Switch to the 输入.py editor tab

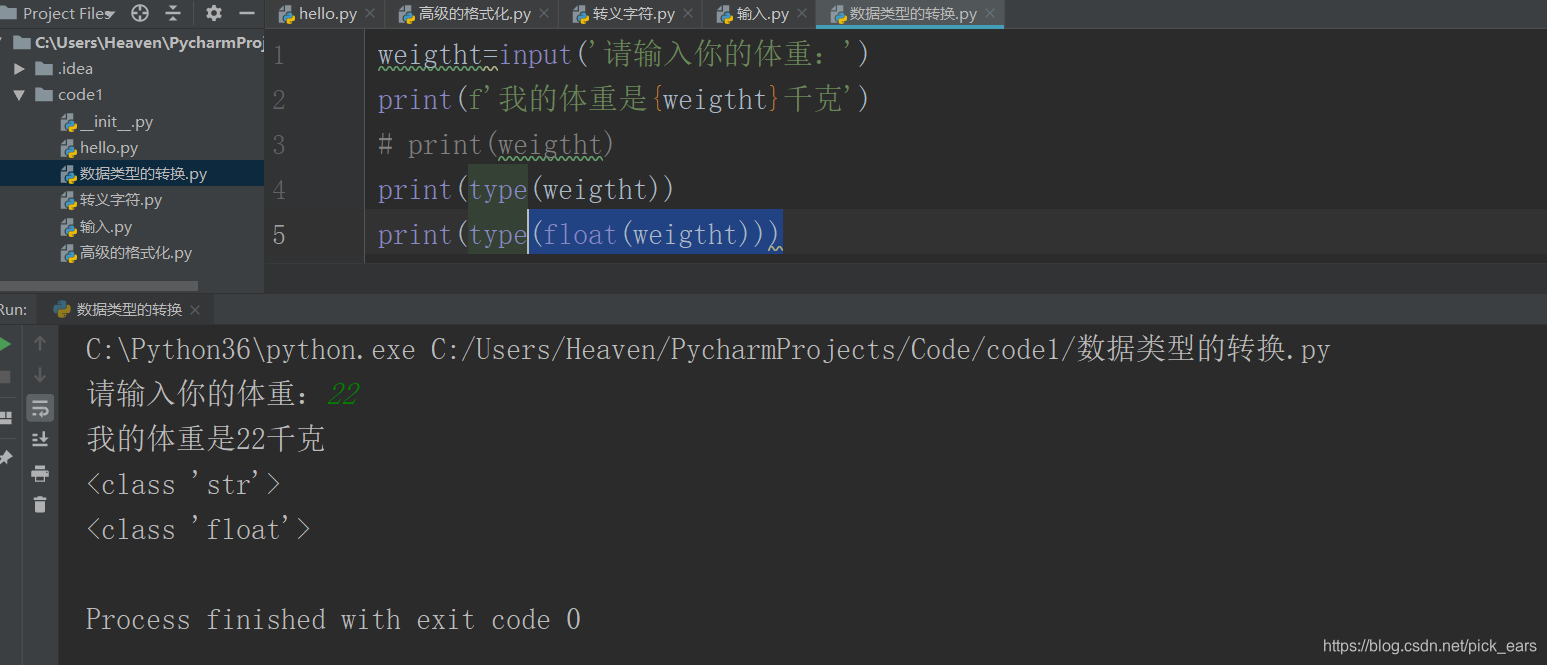tap(762, 14)
